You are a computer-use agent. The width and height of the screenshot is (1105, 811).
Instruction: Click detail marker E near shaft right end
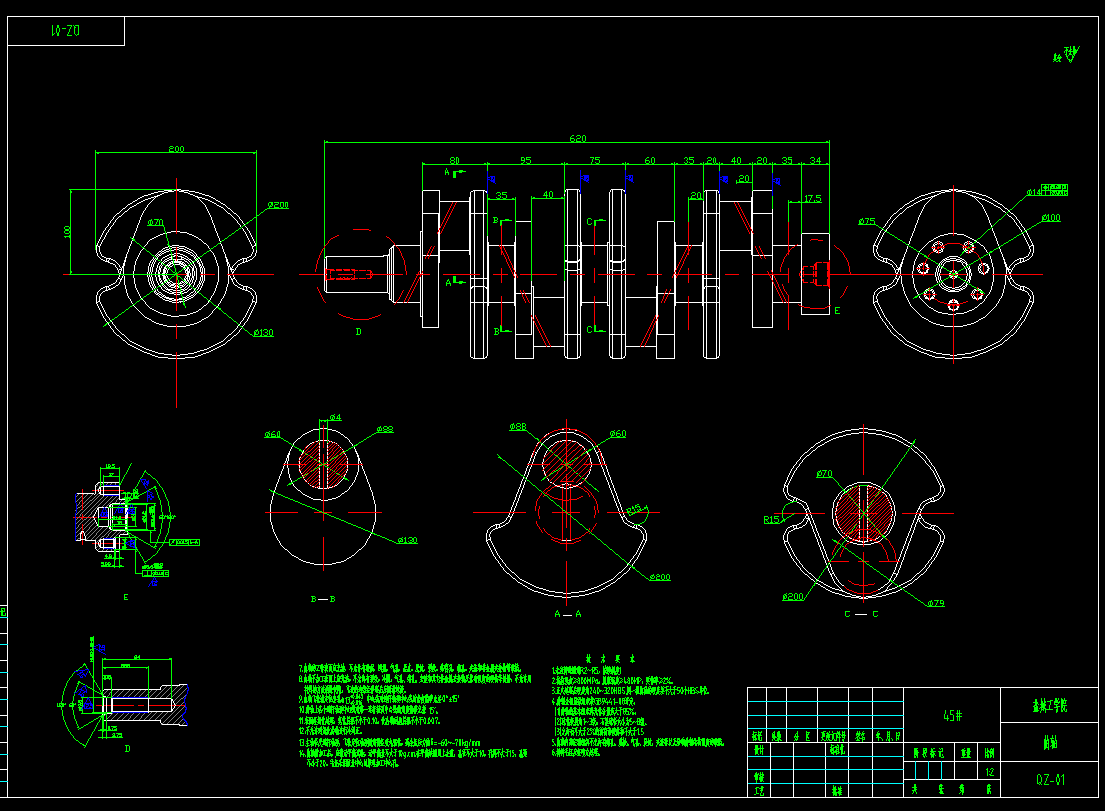837,310
